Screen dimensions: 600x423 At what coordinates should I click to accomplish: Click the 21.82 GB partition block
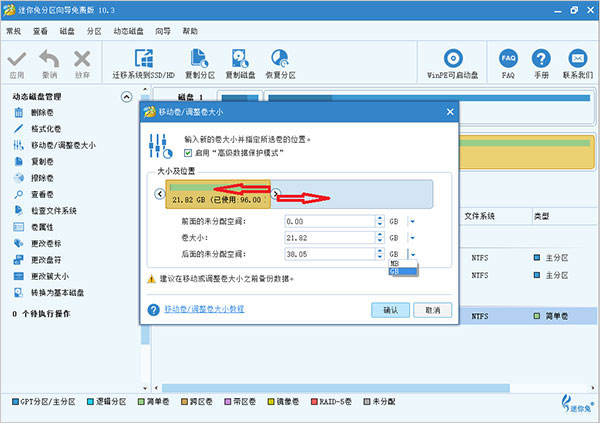(x=218, y=194)
